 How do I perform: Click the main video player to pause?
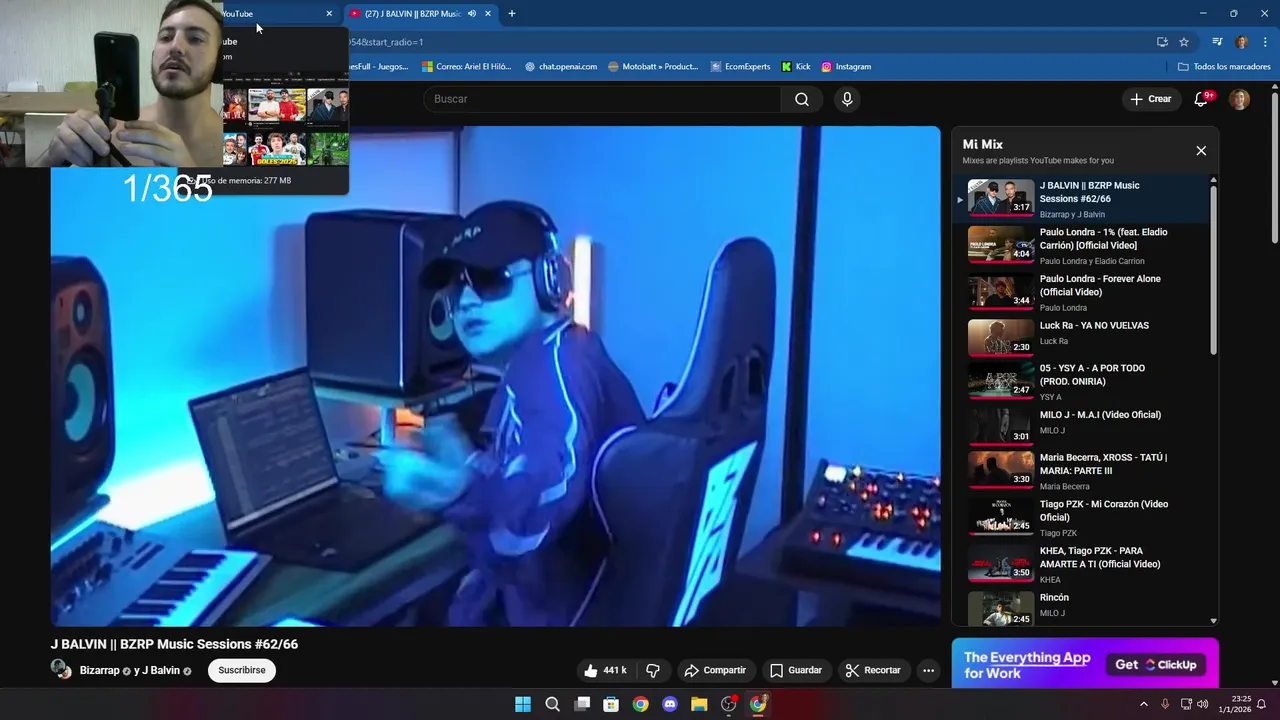coord(496,376)
